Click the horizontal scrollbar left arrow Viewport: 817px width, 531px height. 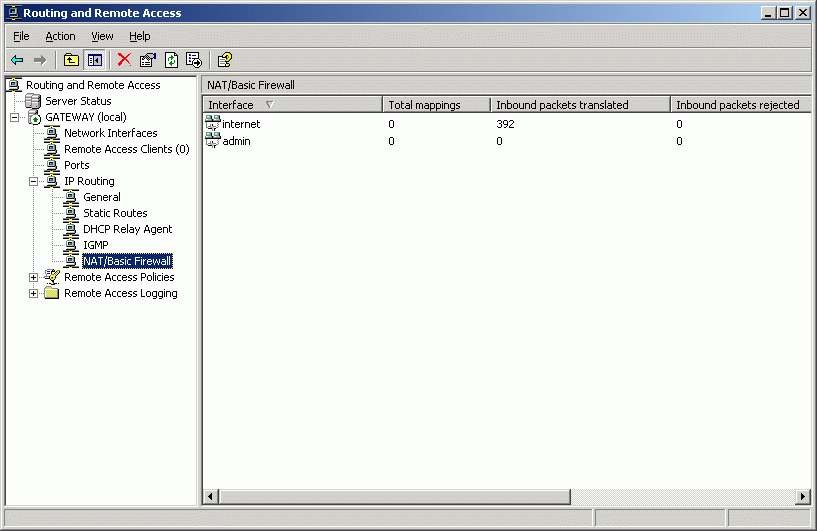coord(210,497)
